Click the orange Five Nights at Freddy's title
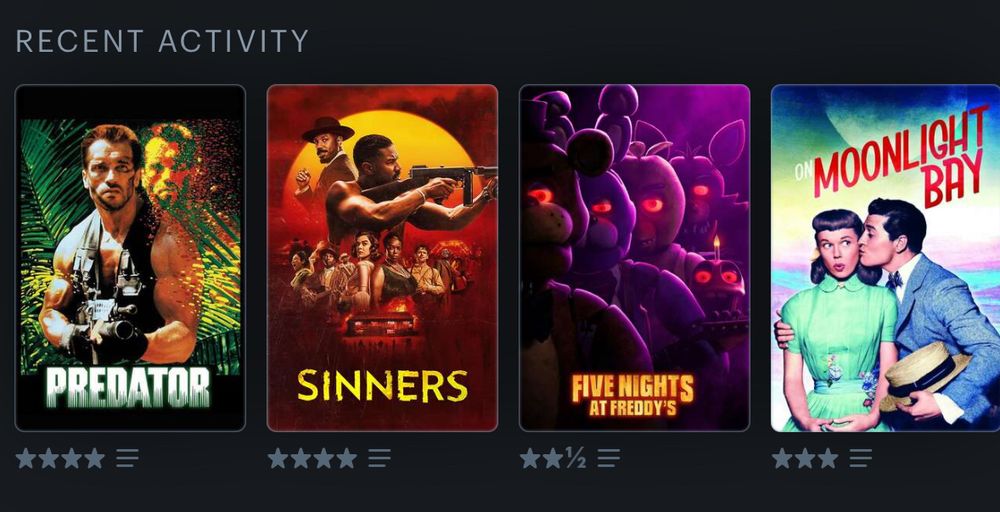 coord(632,395)
